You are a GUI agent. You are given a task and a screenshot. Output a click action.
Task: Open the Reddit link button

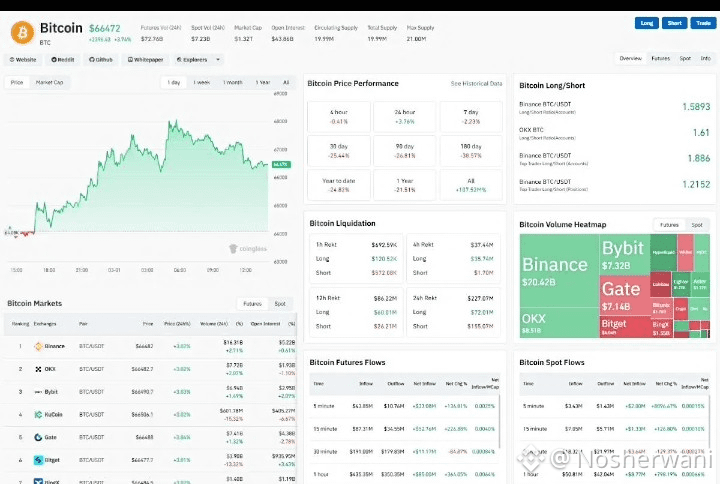62,60
